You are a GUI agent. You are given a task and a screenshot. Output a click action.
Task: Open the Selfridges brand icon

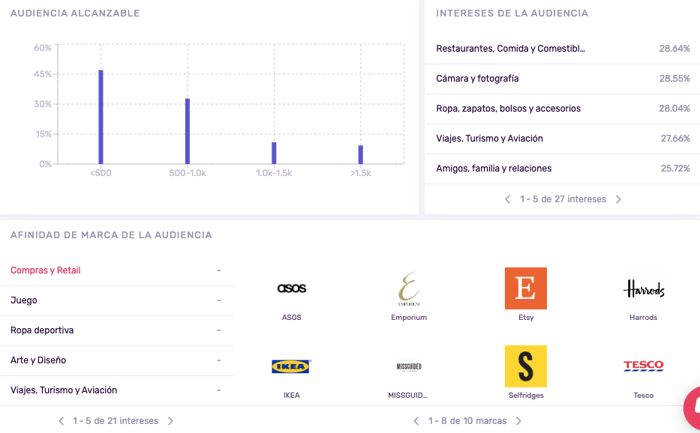(526, 366)
